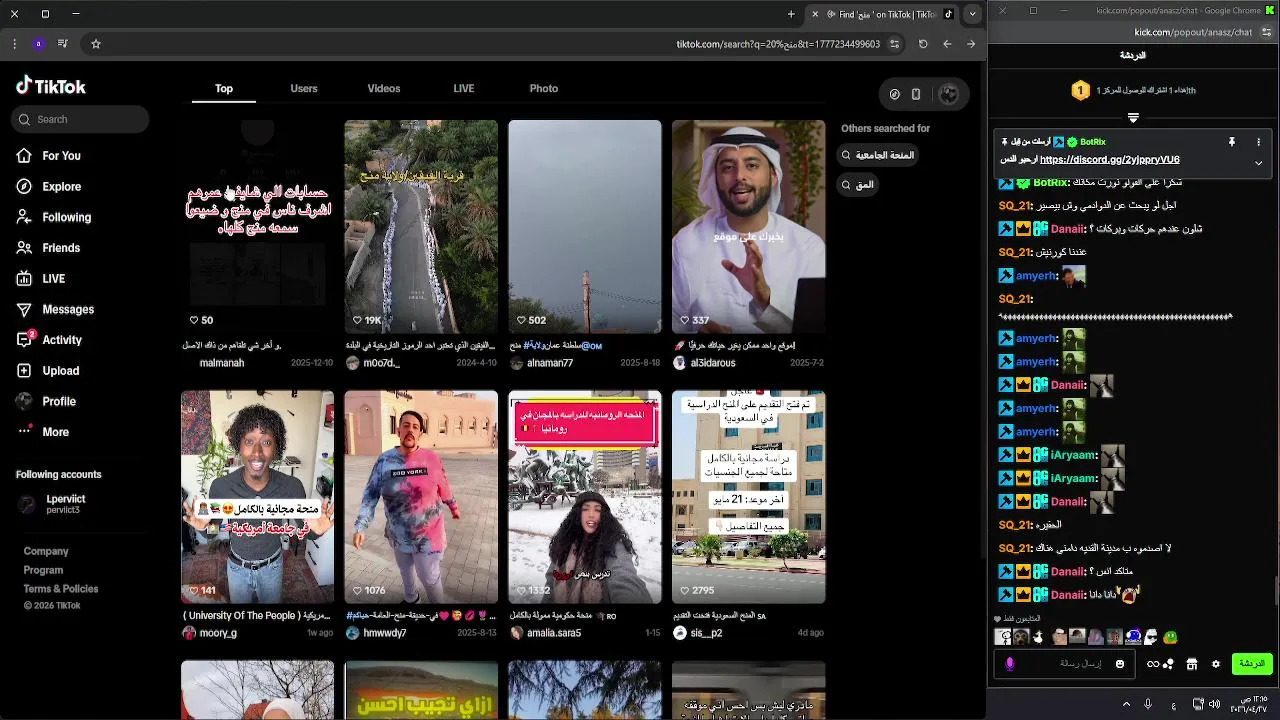Open Messages in the sidebar
This screenshot has width=1280, height=720.
pos(55,310)
